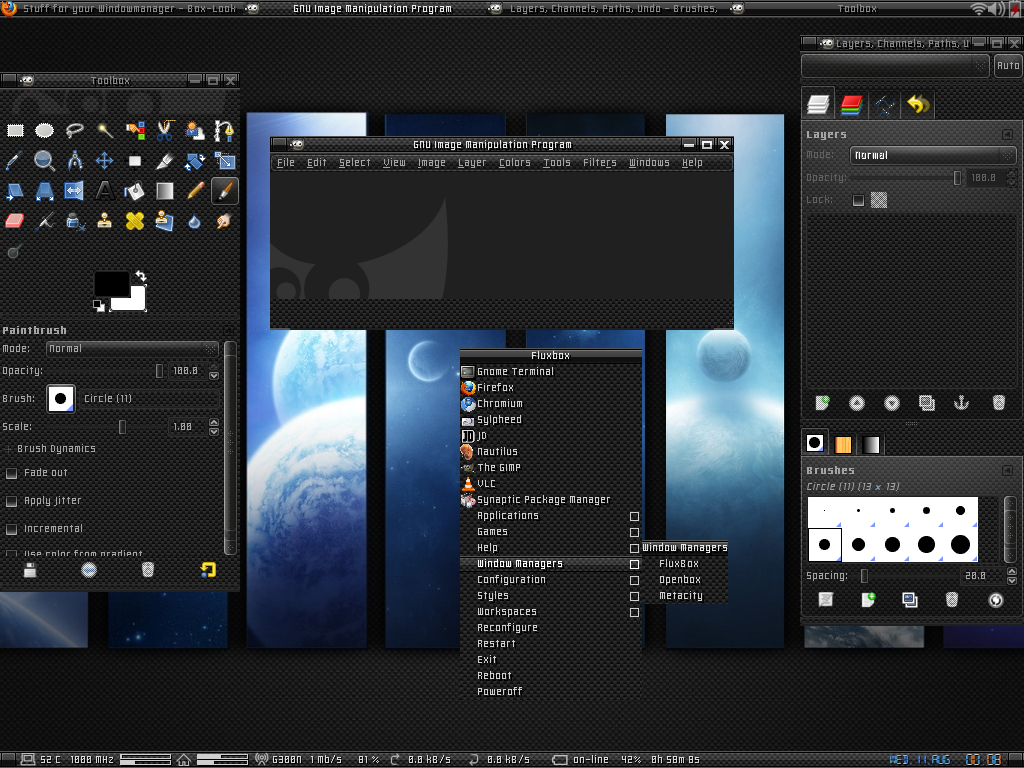Select the Flip tool

click(74, 191)
